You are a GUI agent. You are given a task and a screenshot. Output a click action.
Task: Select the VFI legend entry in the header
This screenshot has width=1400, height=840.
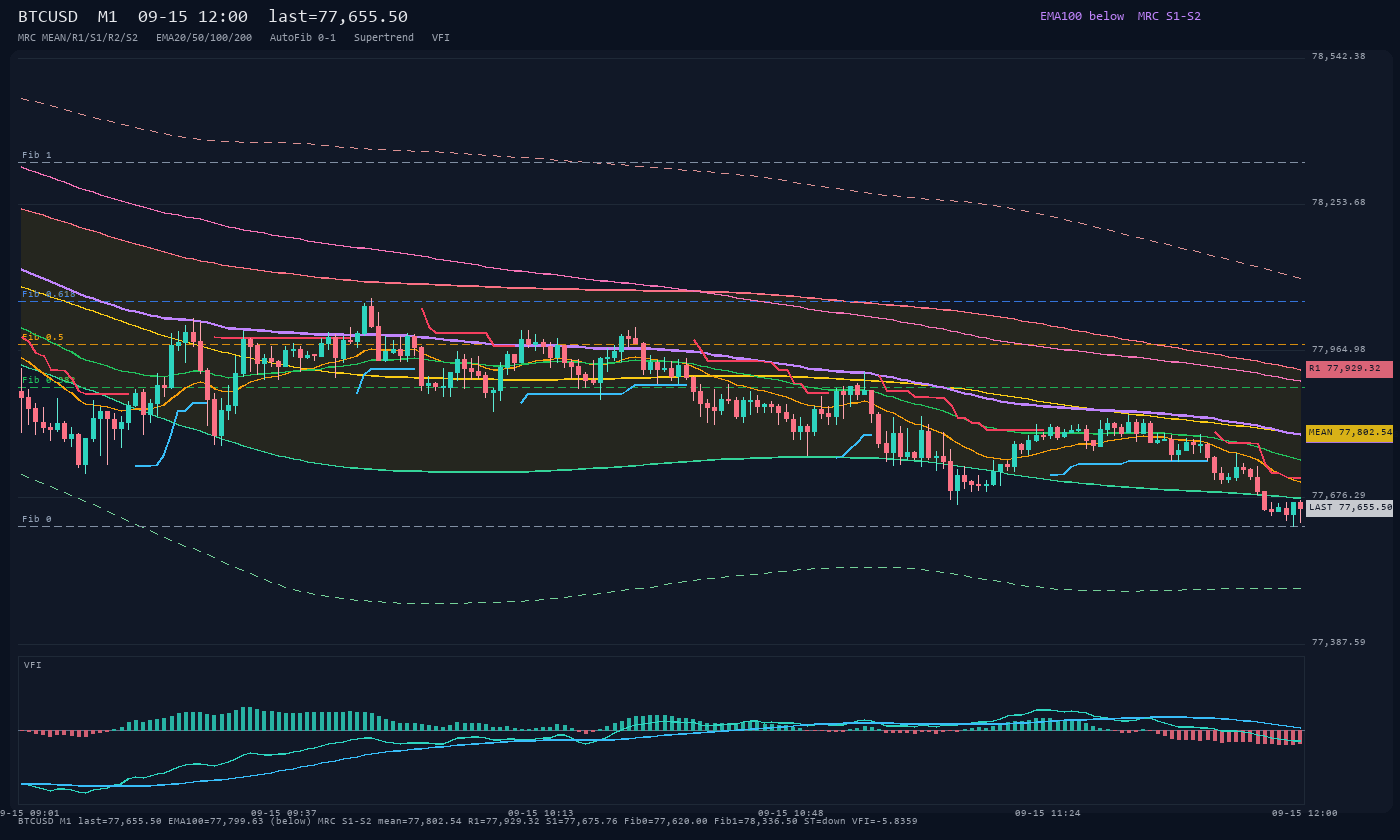441,37
